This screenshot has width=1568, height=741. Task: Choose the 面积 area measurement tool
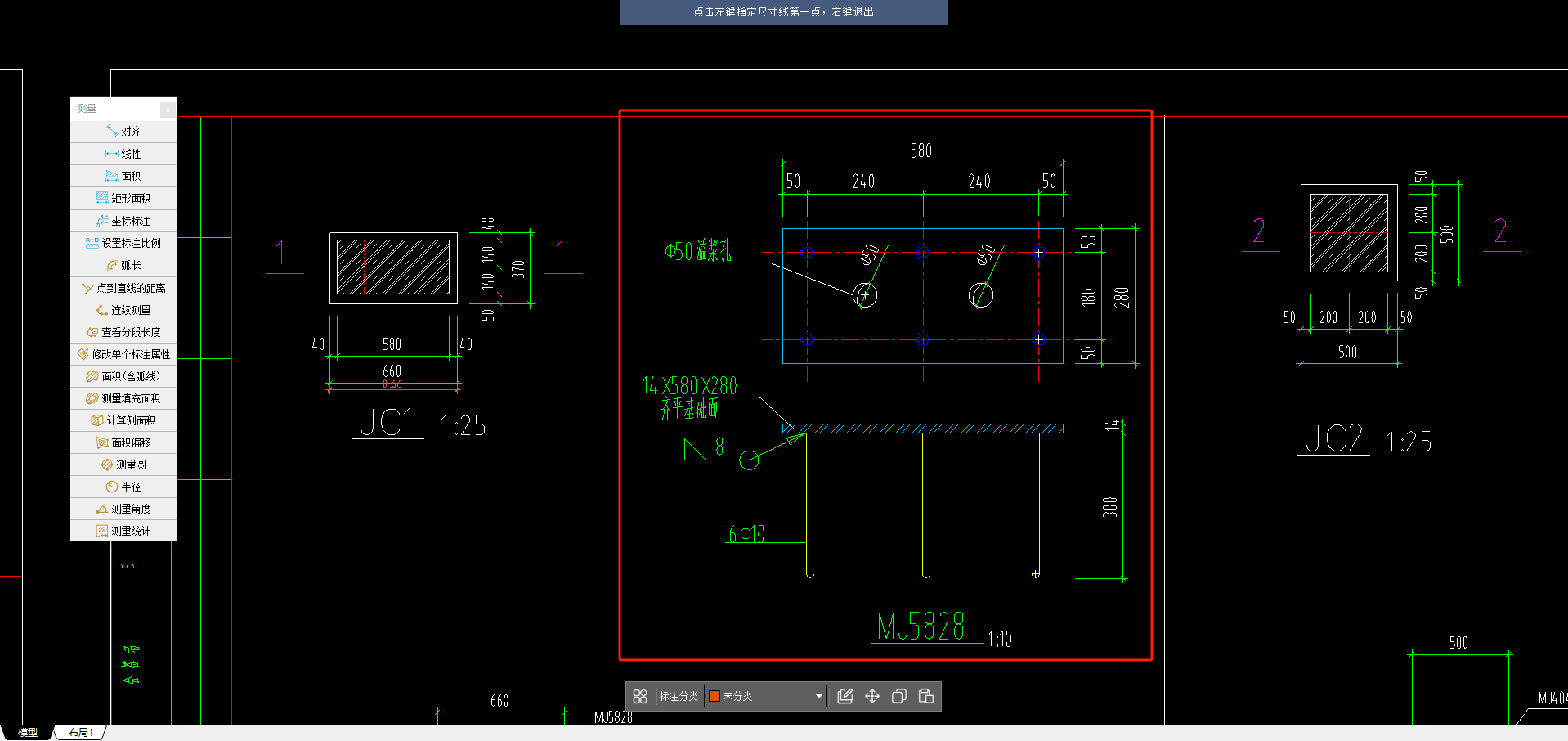[123, 176]
